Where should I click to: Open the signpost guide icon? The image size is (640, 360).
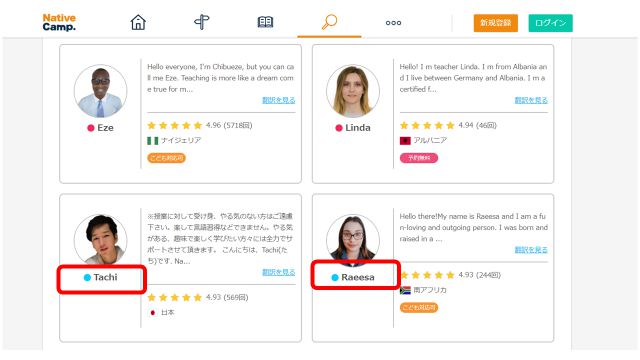click(x=202, y=22)
